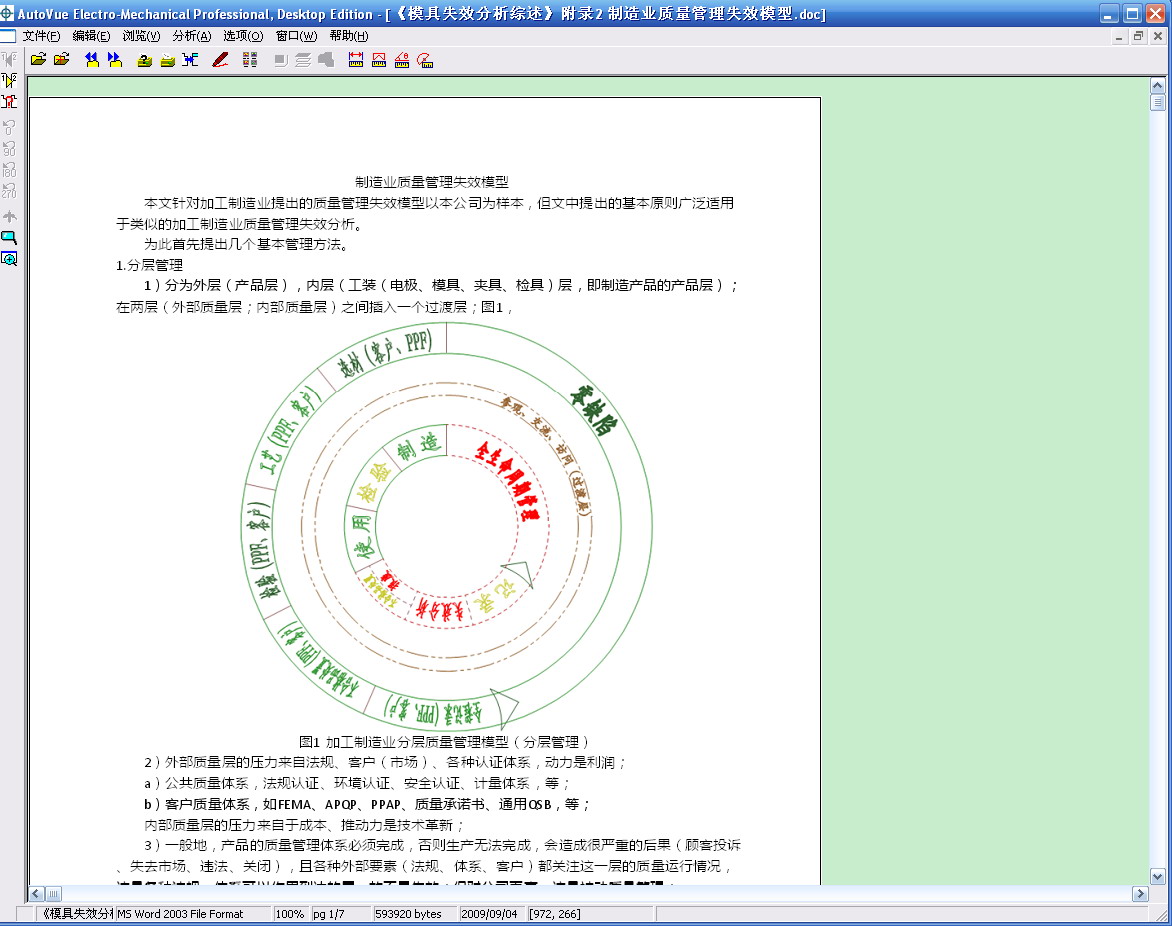Click the MS Word 2003 File Format status
1172x926 pixels.
coord(192,914)
